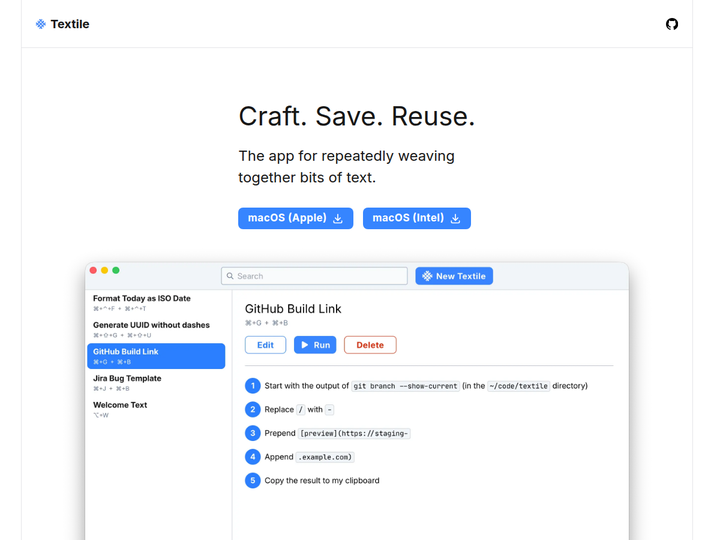Screen dimensions: 720x540
Task: Click the magnifier icon in Search
Action: (x=230, y=276)
